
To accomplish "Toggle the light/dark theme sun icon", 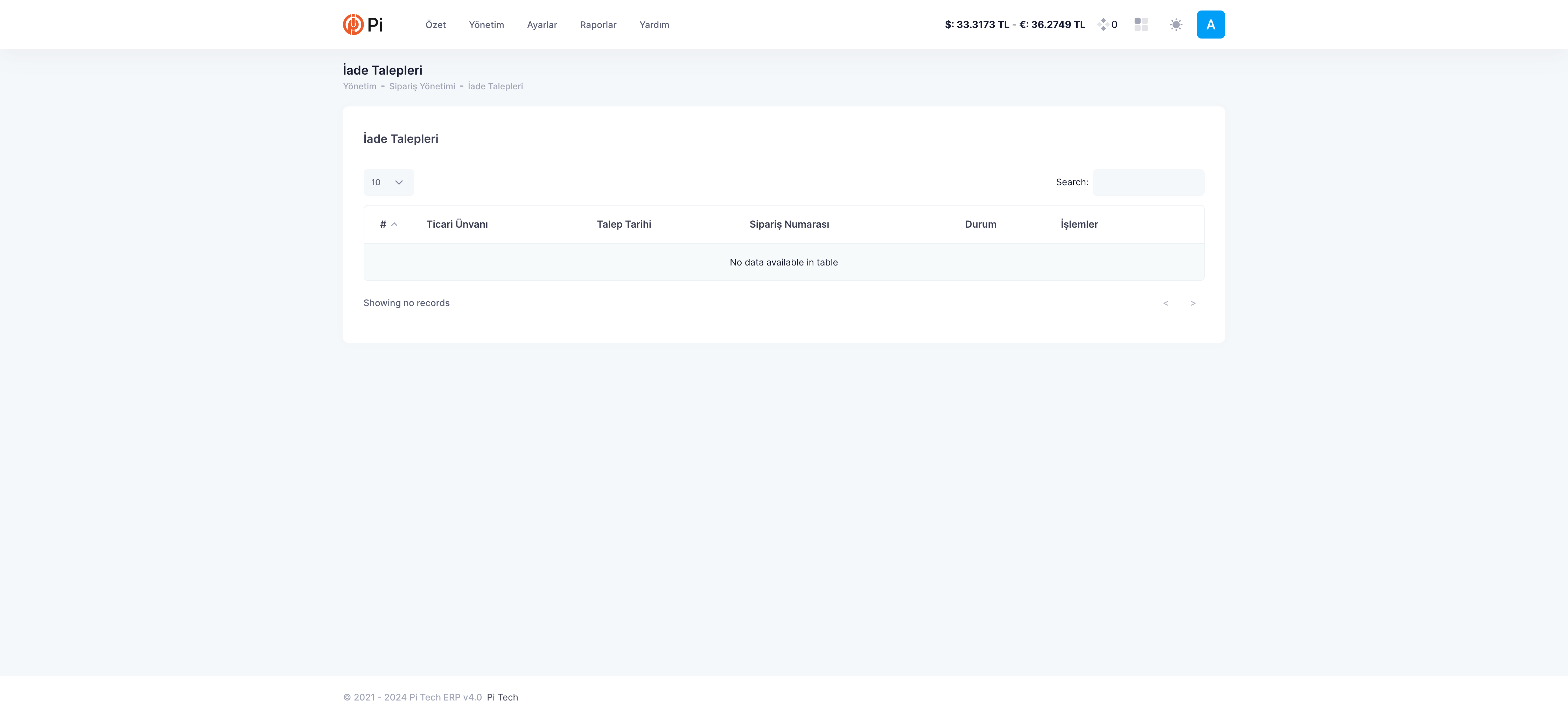I will (1175, 25).
